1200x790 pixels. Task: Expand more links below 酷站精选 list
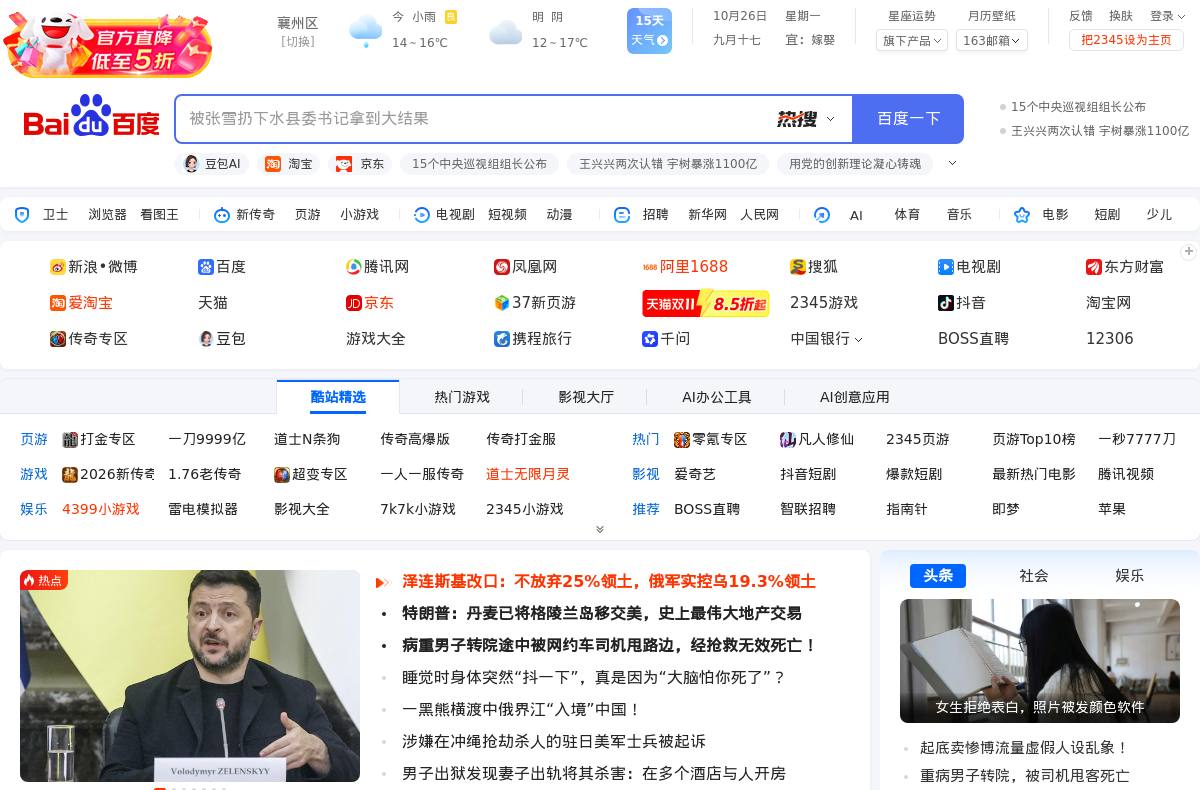[x=600, y=529]
